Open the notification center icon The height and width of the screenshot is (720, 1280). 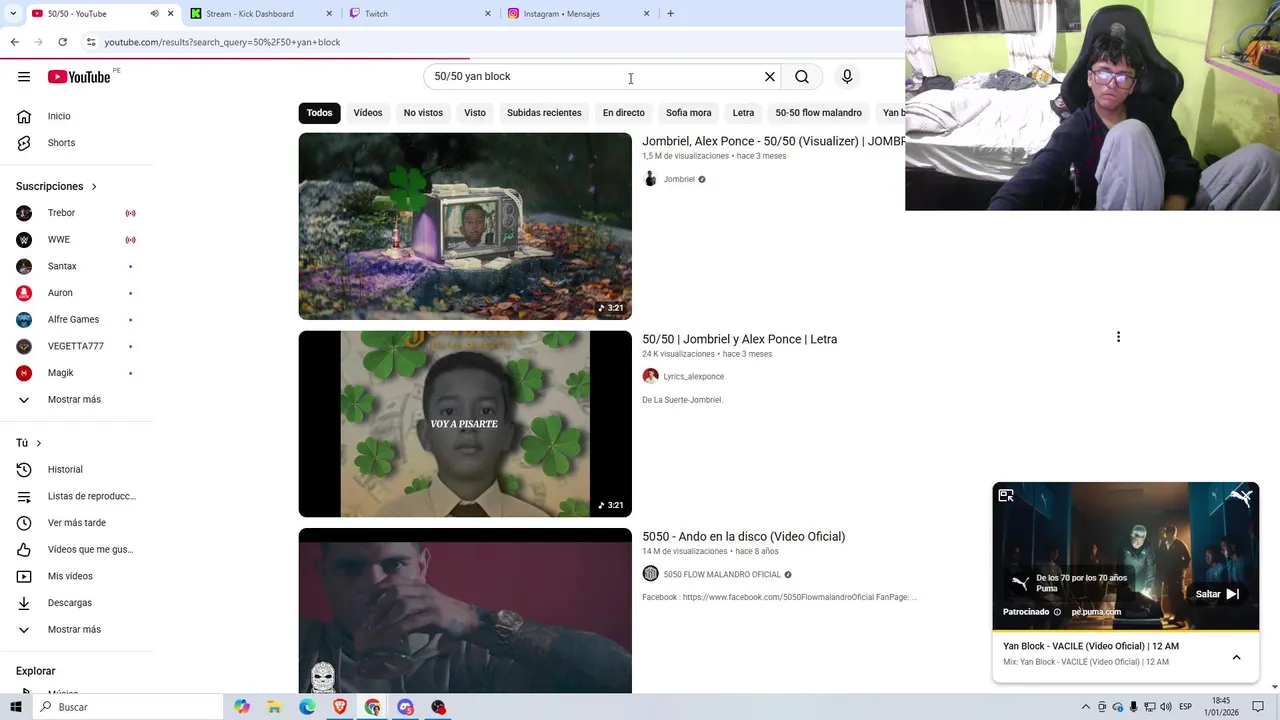click(x=1258, y=707)
